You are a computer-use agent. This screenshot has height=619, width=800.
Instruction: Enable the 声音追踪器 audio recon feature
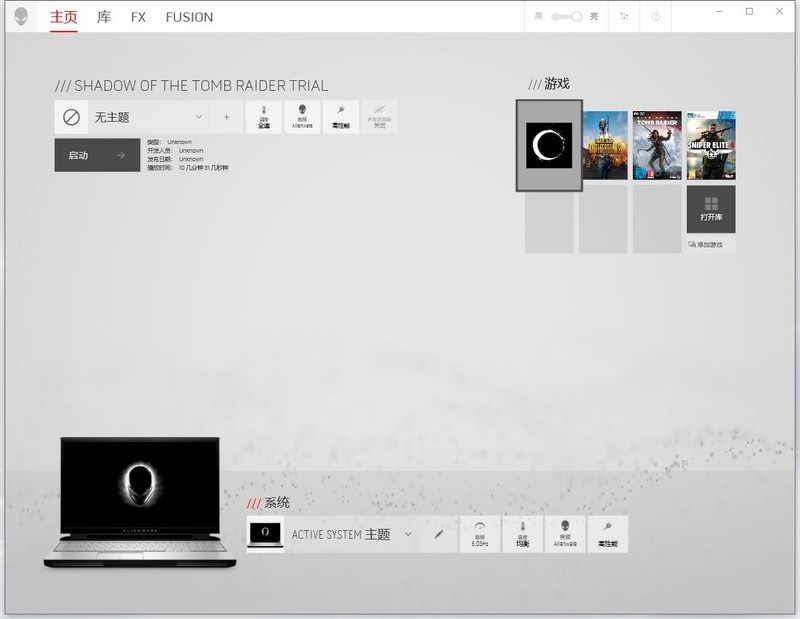point(378,116)
